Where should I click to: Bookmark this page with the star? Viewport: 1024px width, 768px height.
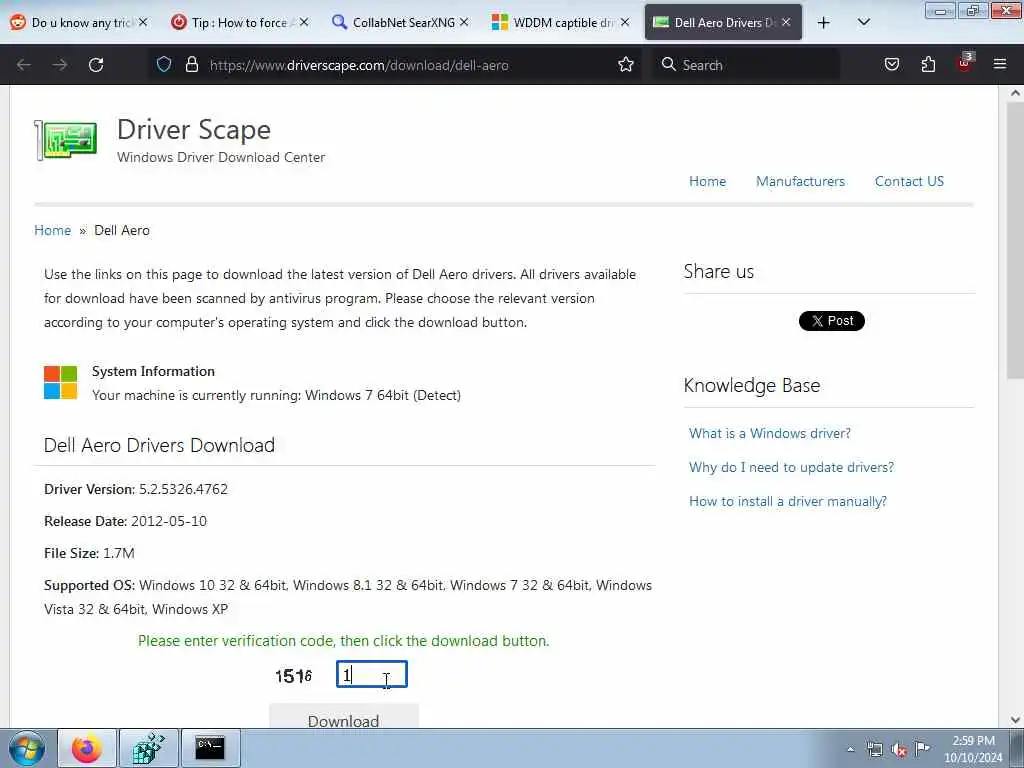click(626, 64)
